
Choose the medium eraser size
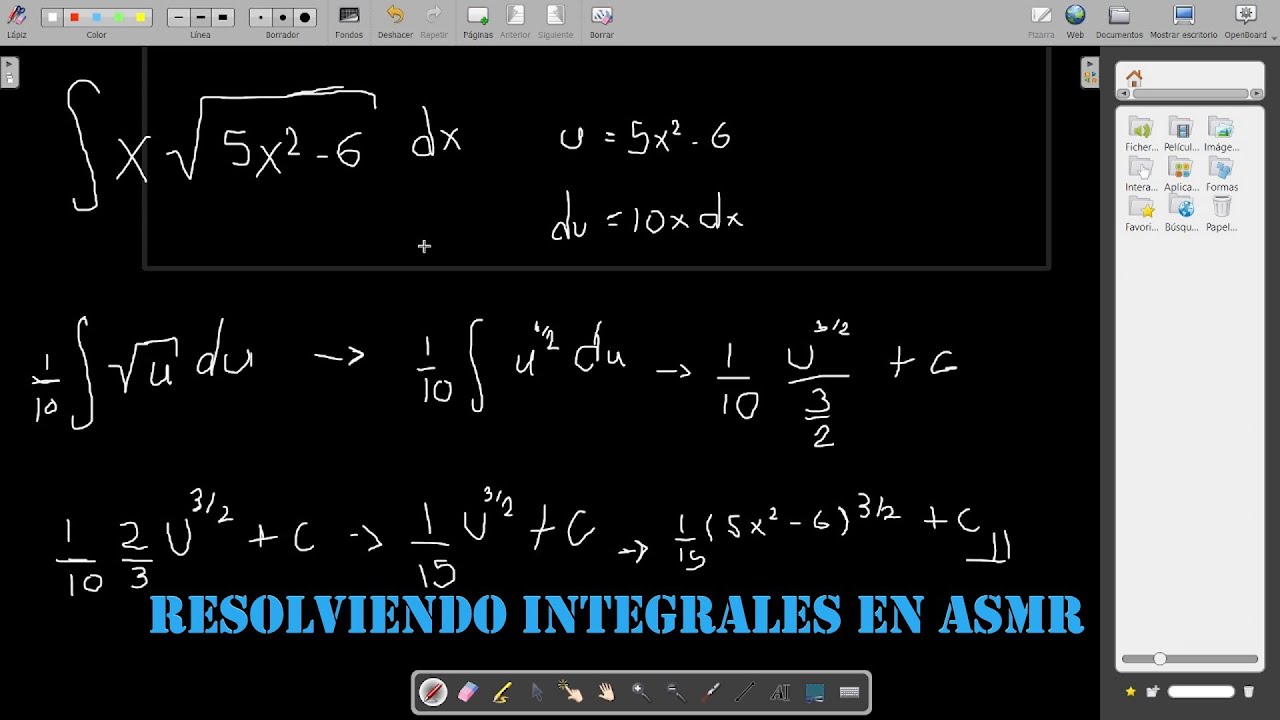pyautogui.click(x=282, y=17)
